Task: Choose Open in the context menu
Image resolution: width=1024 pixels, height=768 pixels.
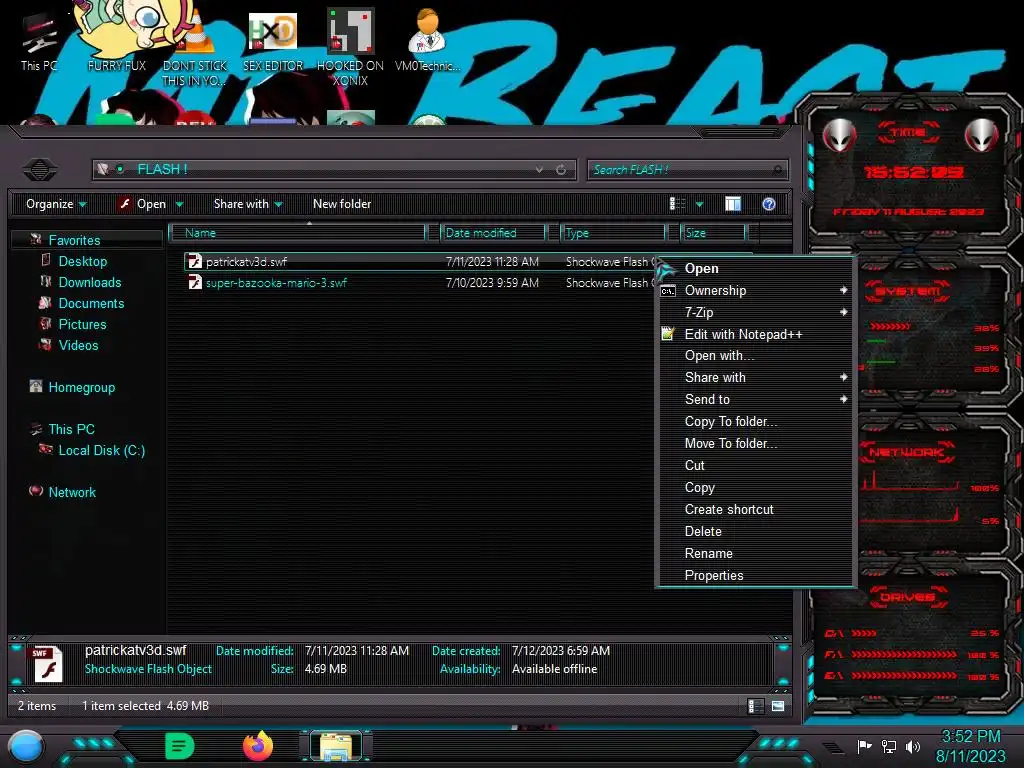Action: [x=756, y=268]
